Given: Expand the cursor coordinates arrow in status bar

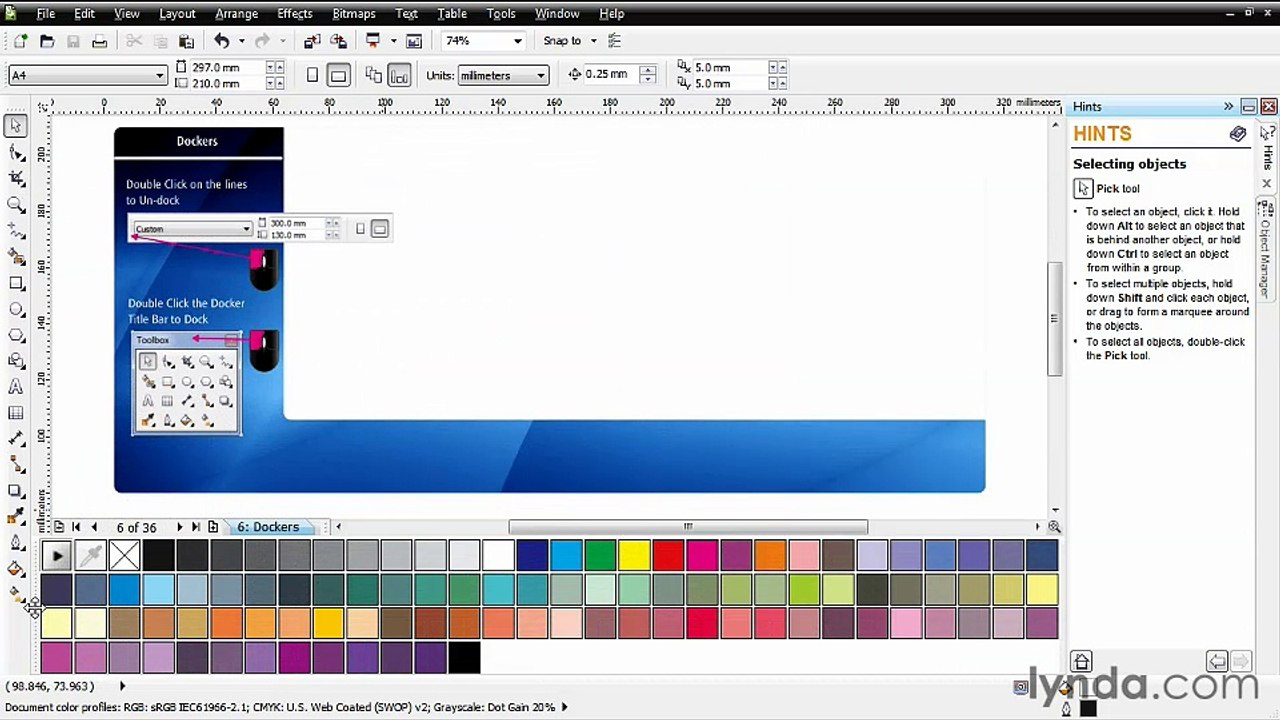Looking at the screenshot, I should (x=122, y=686).
